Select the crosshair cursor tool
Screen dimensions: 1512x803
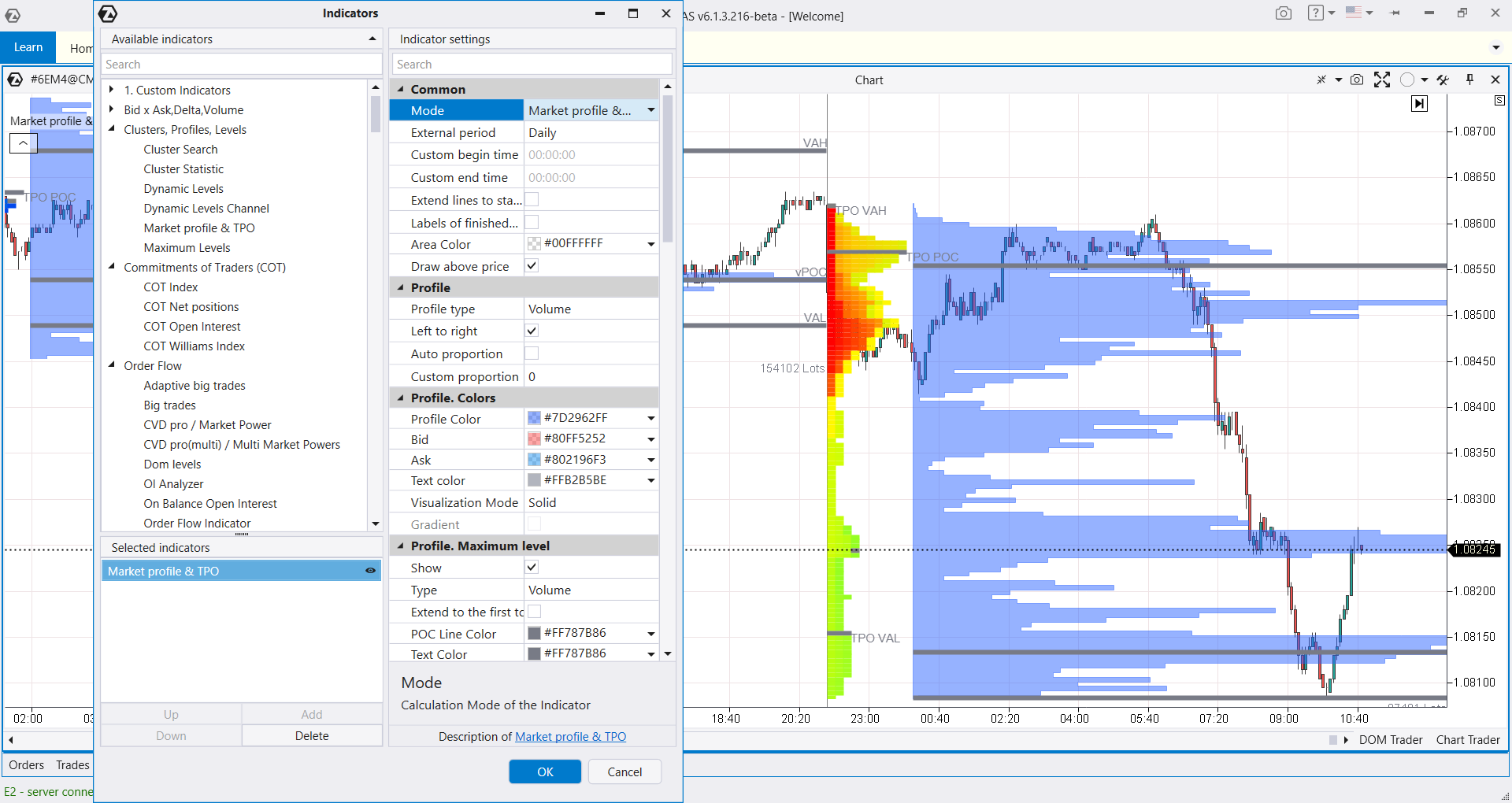[1321, 80]
